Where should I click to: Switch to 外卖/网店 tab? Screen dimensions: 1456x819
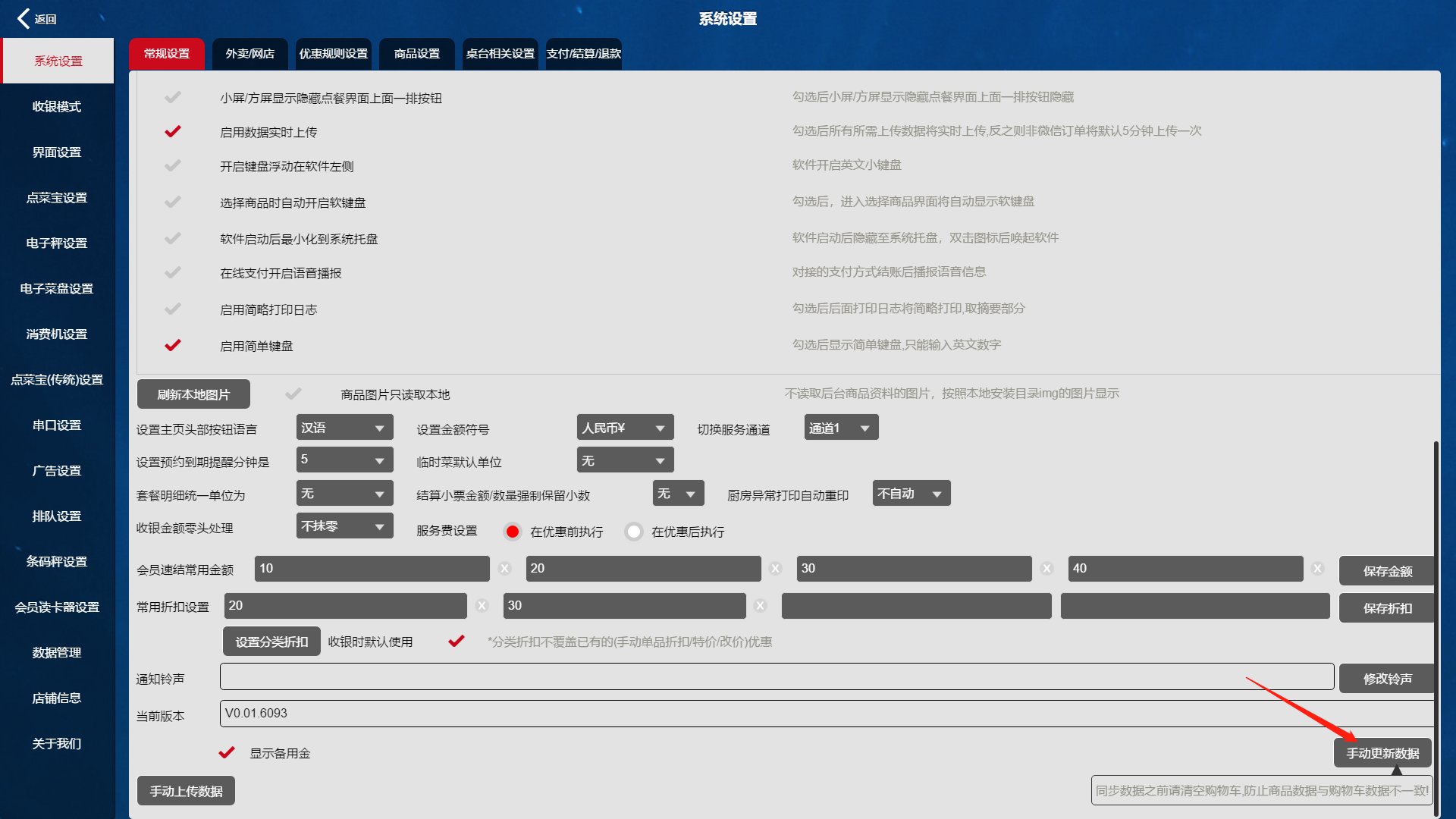[x=249, y=54]
